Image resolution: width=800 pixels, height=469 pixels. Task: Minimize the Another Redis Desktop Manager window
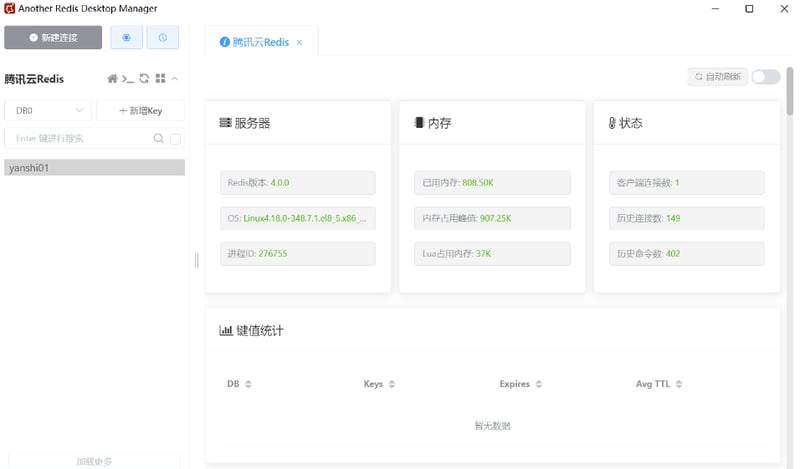point(715,9)
